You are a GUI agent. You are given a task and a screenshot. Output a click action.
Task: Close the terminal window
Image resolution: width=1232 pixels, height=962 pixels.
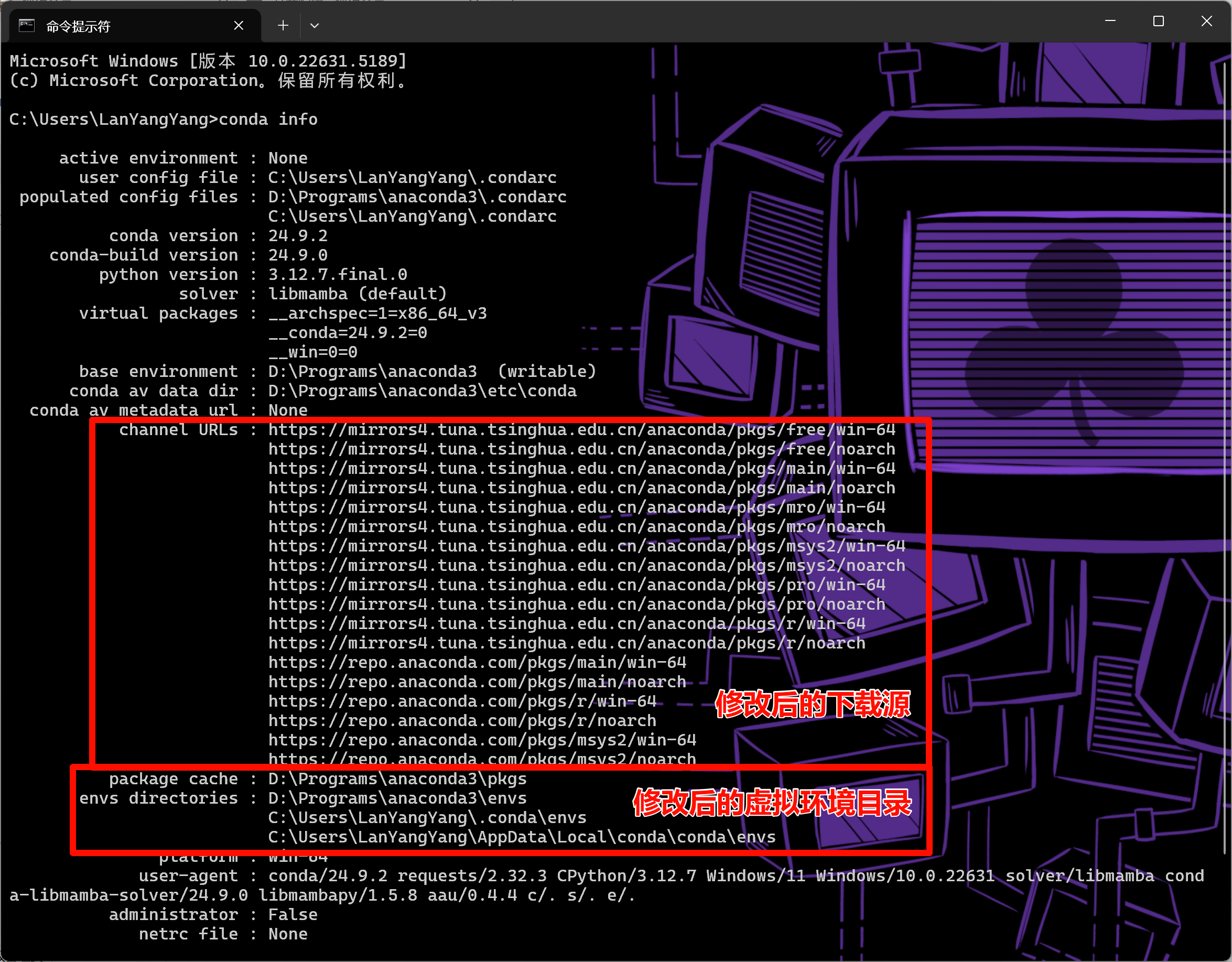1206,21
